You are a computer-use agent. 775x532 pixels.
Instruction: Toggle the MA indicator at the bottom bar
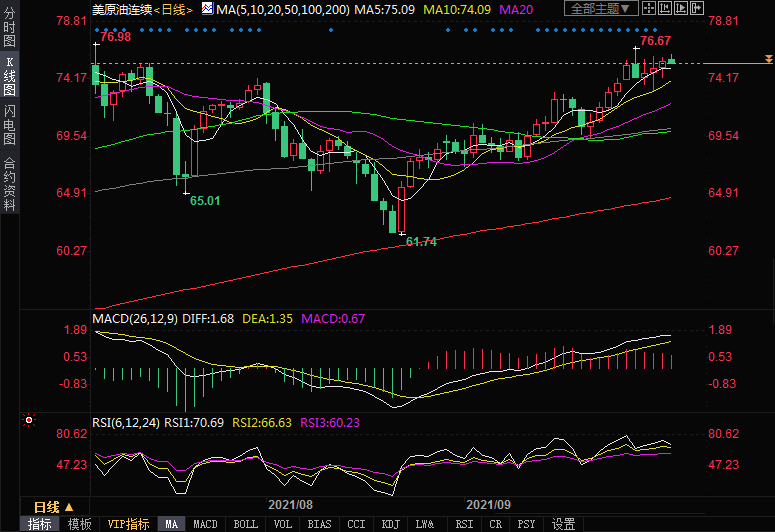coord(172,524)
